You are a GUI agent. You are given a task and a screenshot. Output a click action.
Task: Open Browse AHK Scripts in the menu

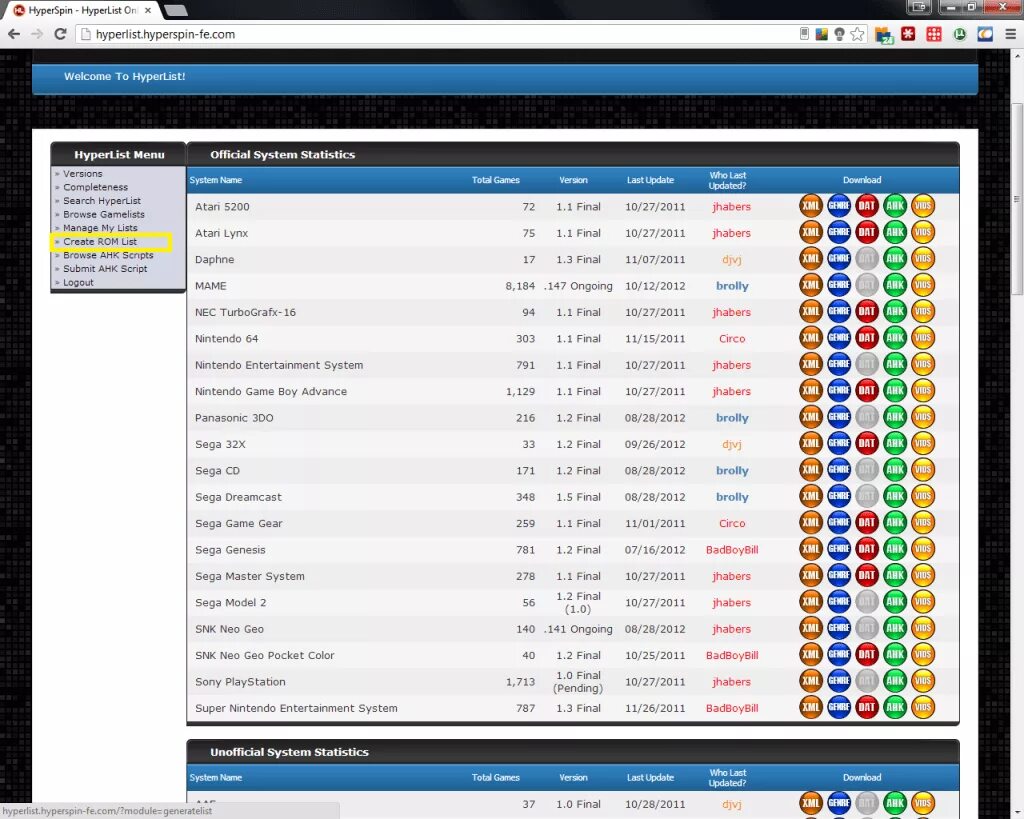108,255
